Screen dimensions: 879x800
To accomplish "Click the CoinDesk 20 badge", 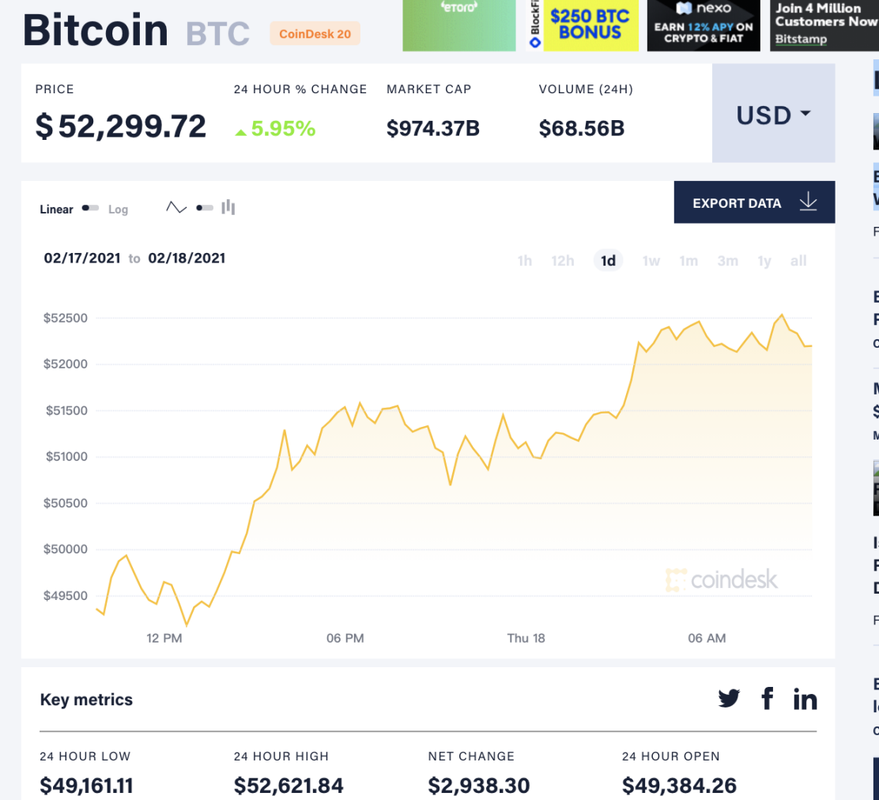I will [314, 34].
